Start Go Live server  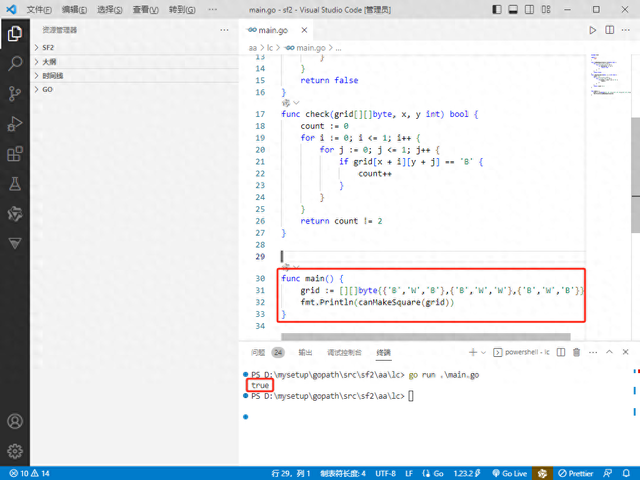click(509, 473)
